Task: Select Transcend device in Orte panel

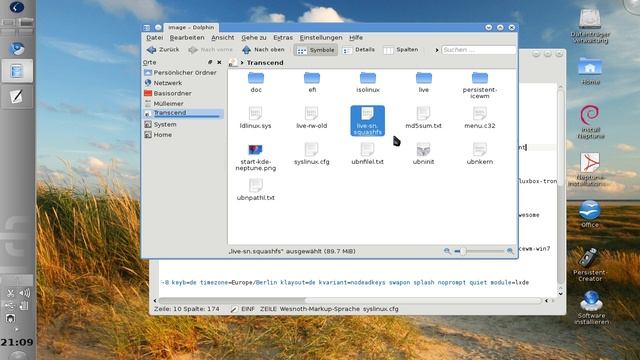Action: tap(183, 113)
